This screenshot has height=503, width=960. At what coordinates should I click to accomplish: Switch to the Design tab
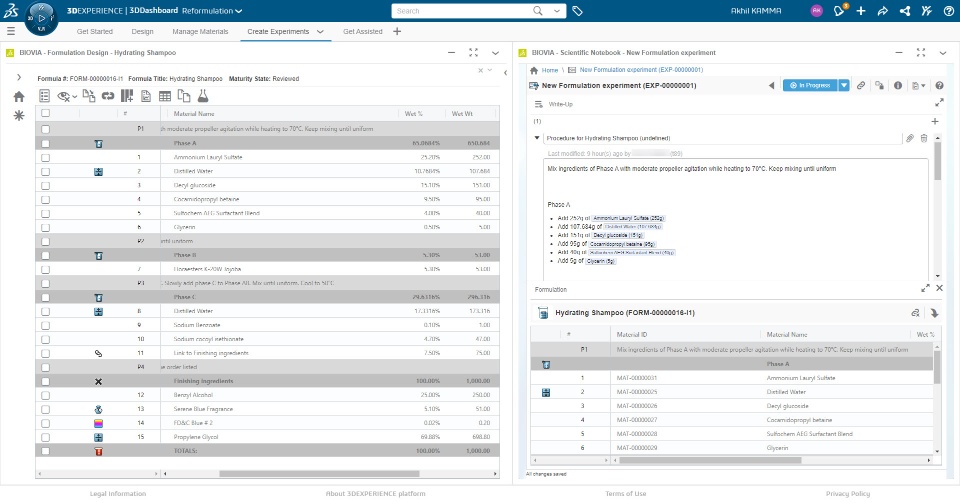[142, 31]
